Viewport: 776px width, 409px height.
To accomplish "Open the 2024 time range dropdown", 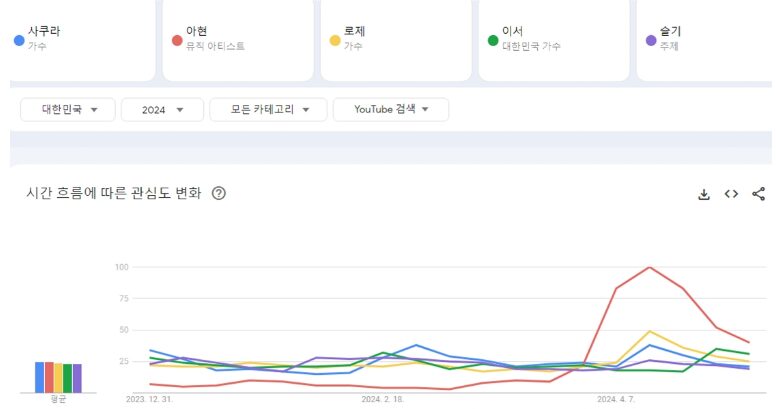I will click(162, 110).
